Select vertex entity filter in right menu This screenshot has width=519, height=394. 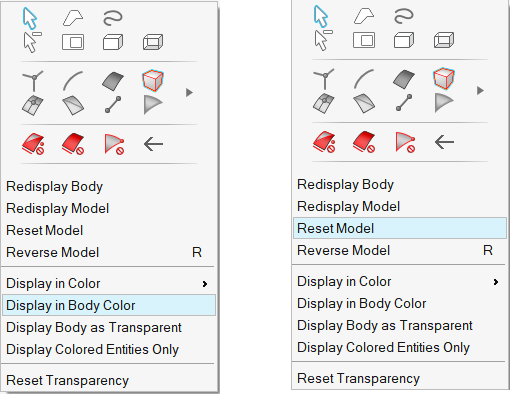click(324, 78)
